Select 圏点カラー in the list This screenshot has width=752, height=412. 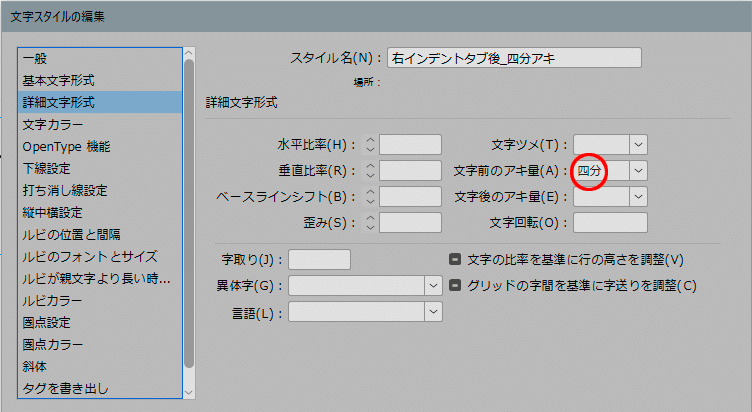tap(100, 344)
